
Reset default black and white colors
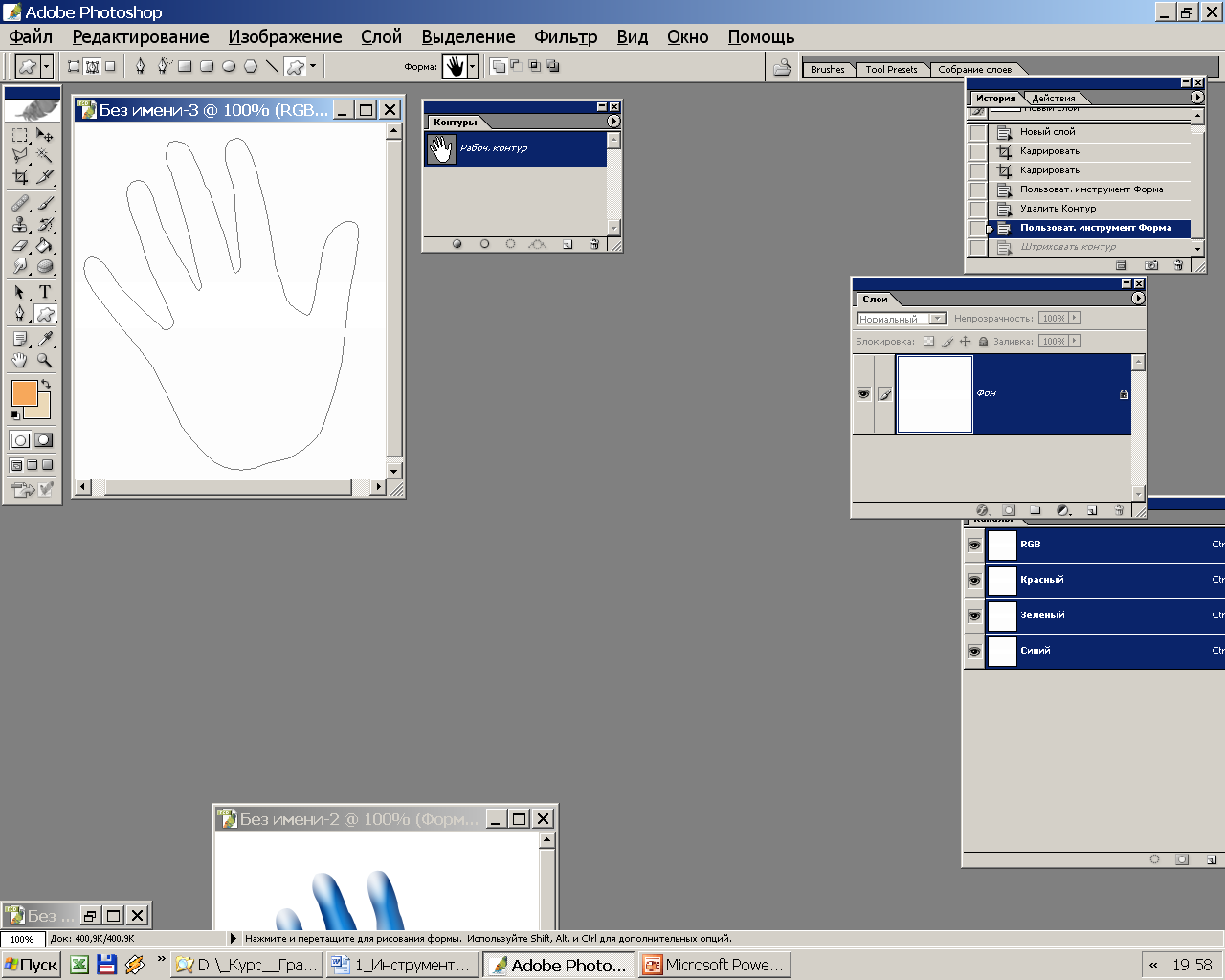pyautogui.click(x=15, y=414)
